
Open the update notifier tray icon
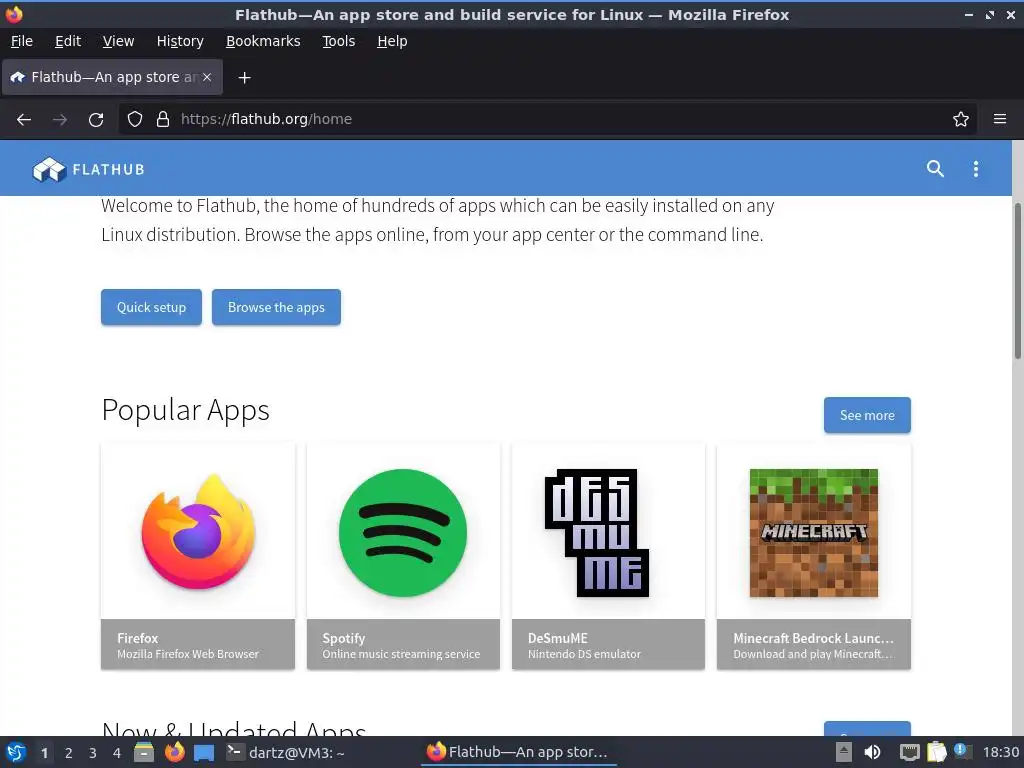(961, 751)
